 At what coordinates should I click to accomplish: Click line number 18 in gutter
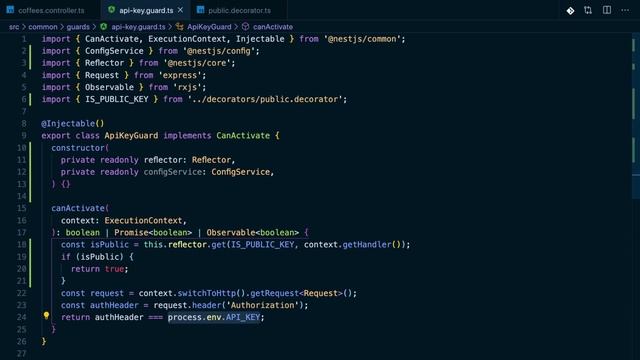coord(21,244)
